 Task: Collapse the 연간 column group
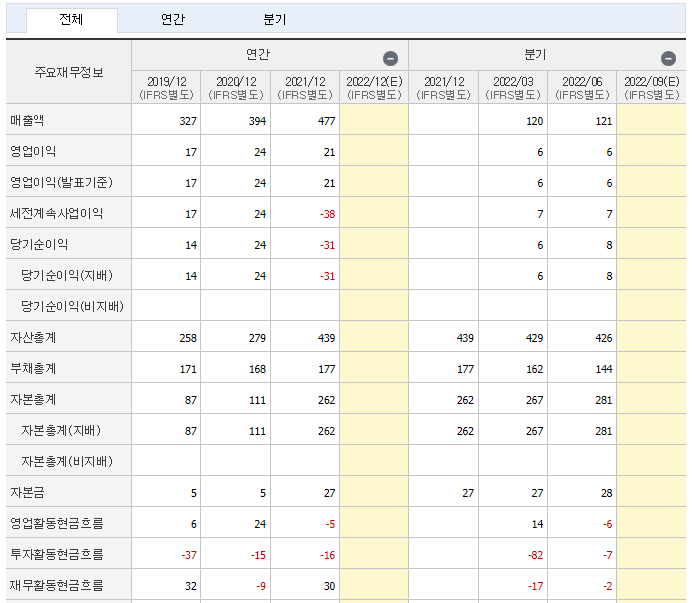pyautogui.click(x=390, y=58)
